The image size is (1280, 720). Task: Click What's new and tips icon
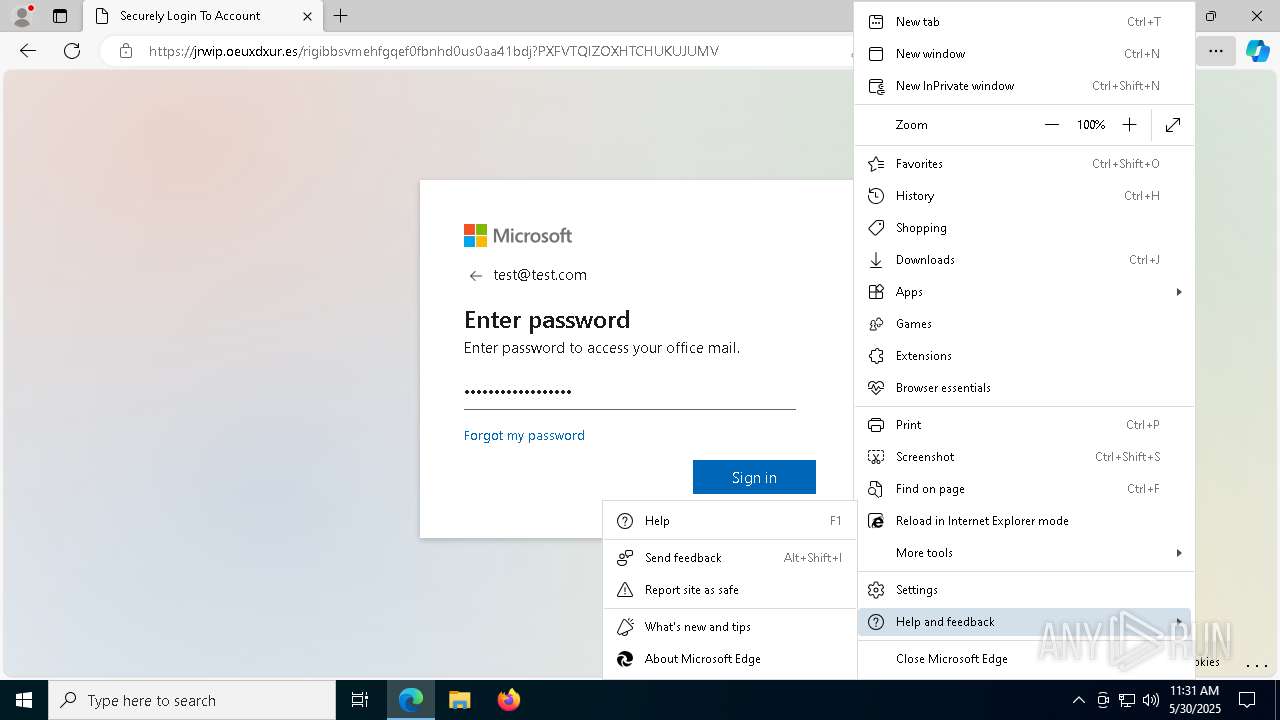click(625, 627)
